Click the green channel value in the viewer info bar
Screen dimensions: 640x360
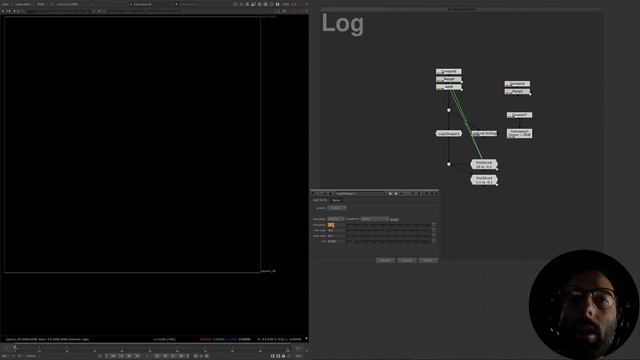(219, 339)
